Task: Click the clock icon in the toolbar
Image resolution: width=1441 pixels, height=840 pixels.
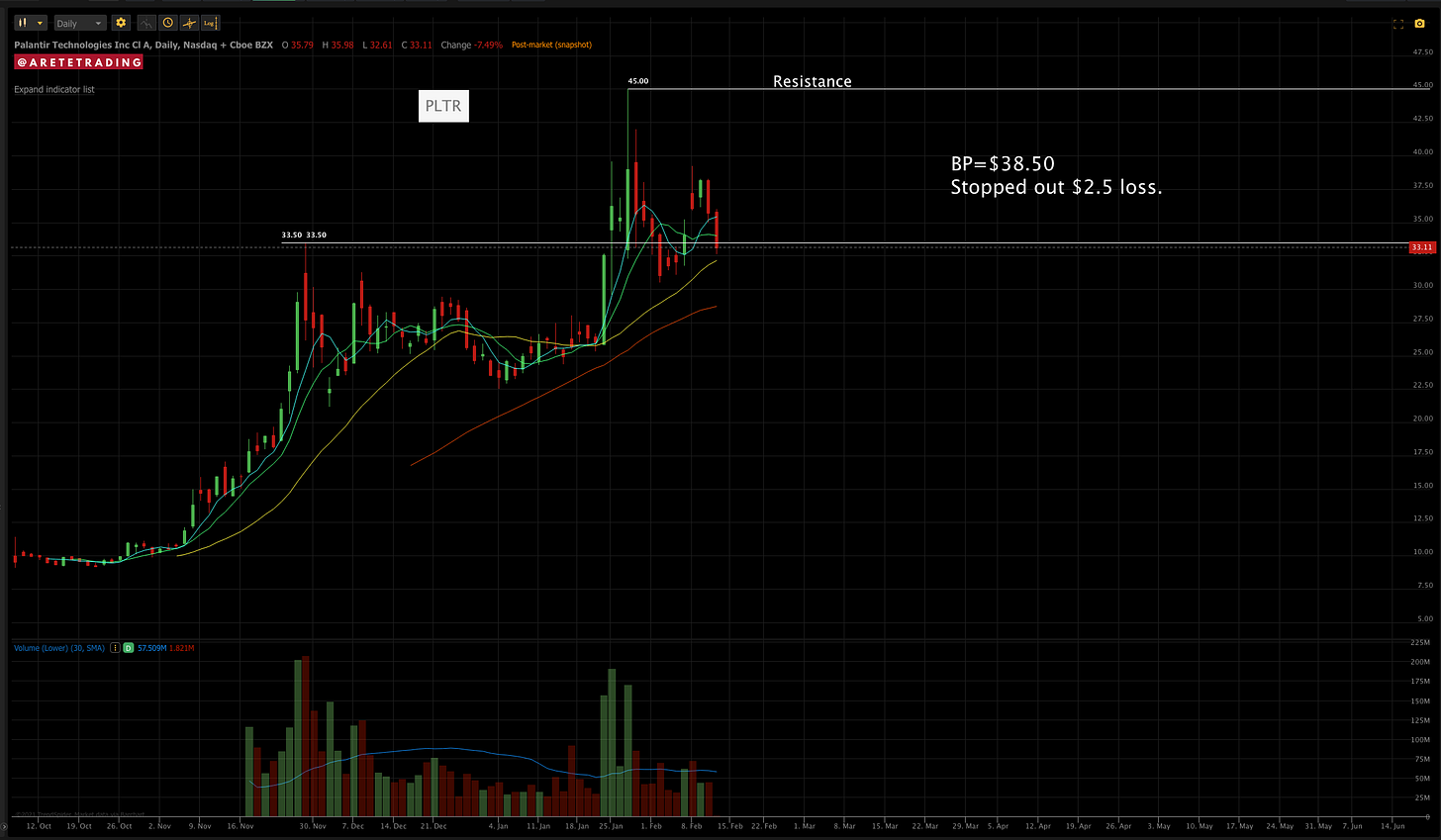Action: pos(168,23)
